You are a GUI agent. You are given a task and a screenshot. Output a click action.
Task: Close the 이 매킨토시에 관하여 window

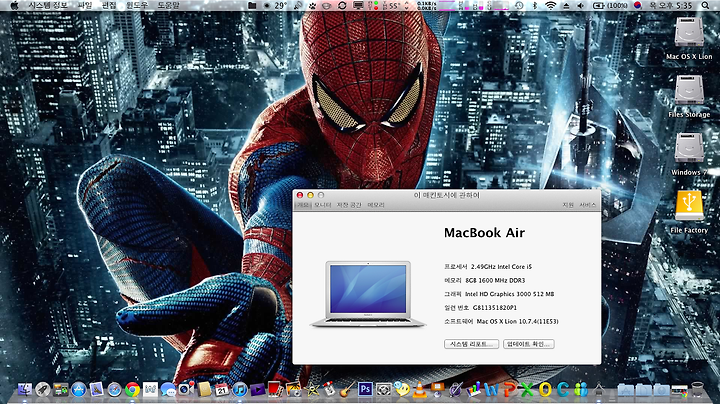point(300,195)
